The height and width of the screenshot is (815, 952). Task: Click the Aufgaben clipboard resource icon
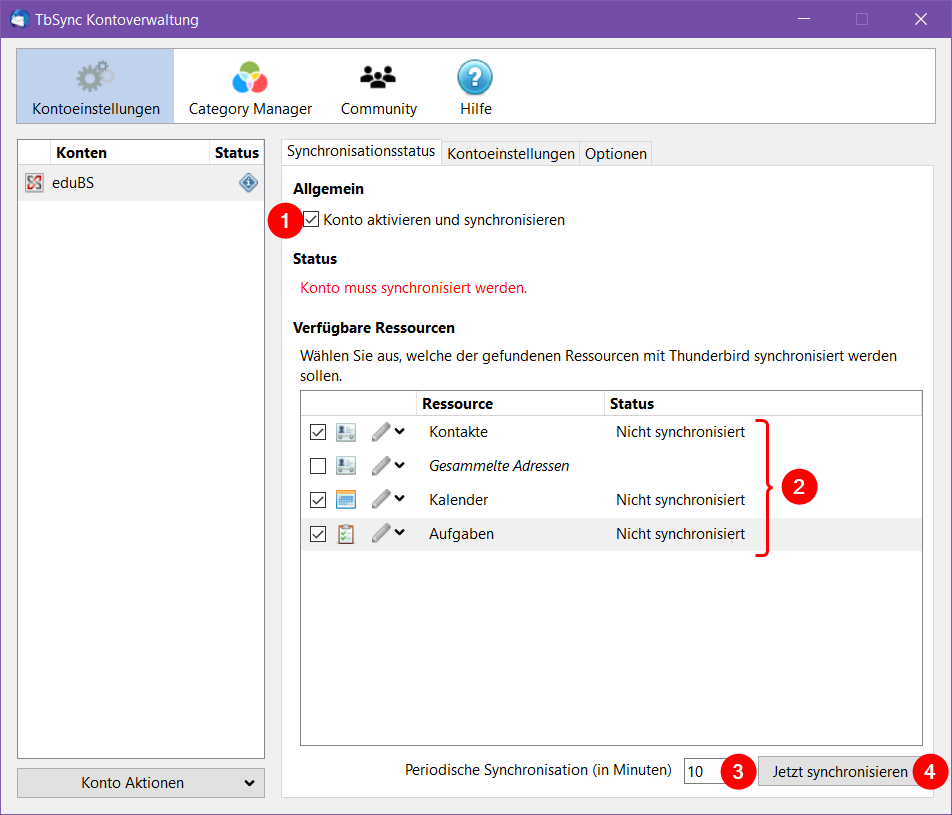[346, 534]
